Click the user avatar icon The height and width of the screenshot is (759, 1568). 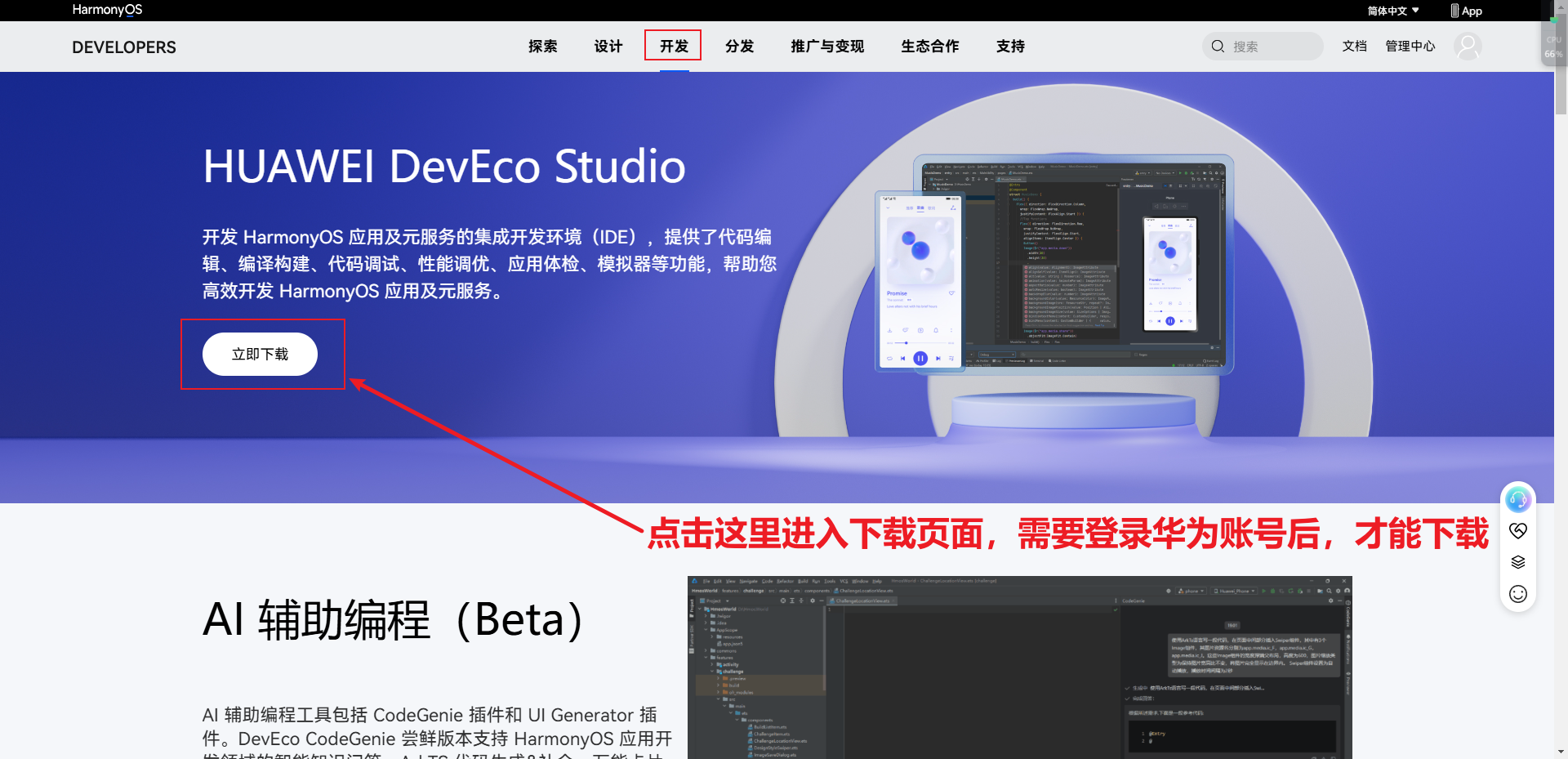tap(1468, 47)
